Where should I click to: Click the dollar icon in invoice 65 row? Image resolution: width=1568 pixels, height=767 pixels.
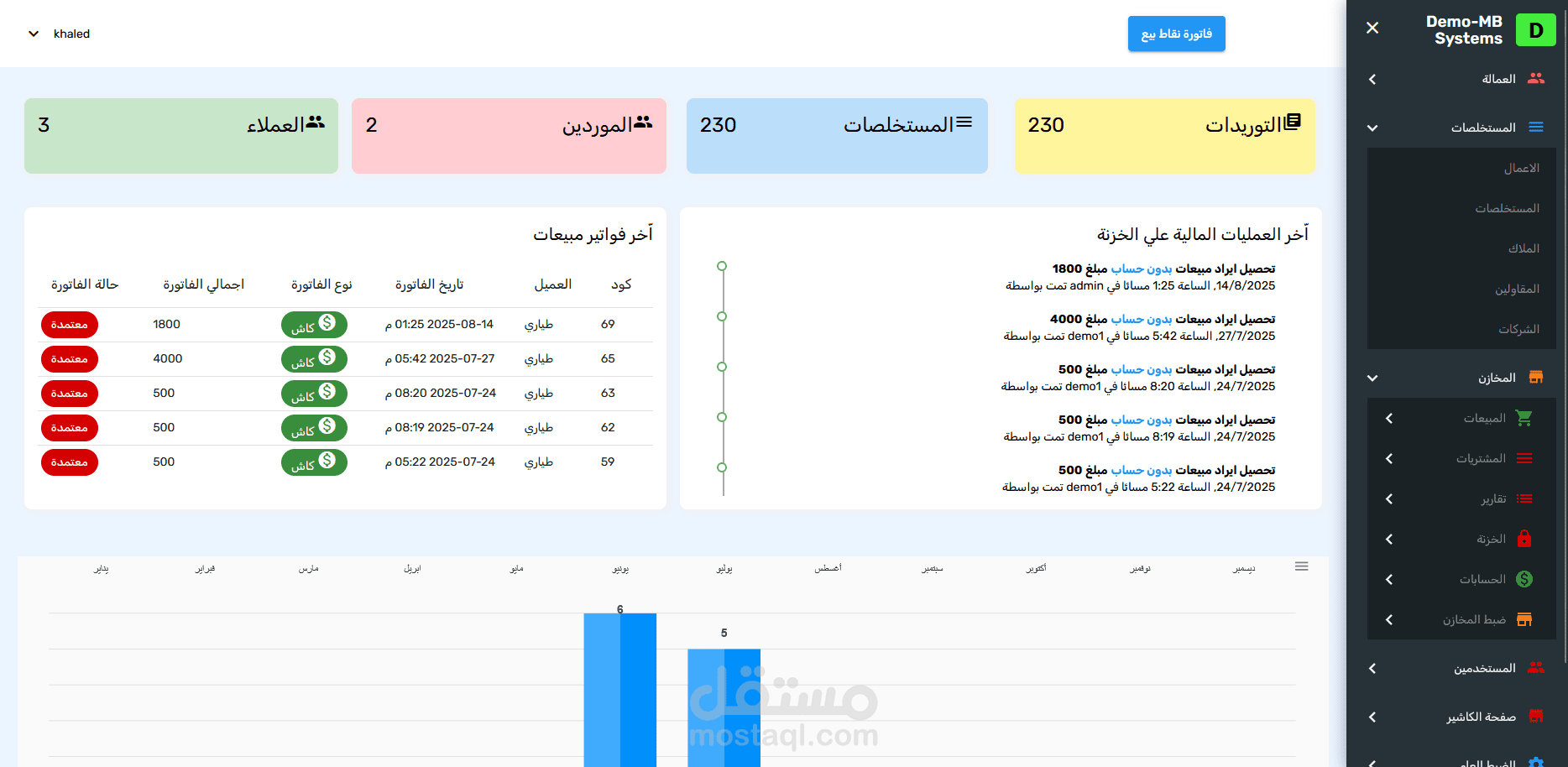click(327, 357)
